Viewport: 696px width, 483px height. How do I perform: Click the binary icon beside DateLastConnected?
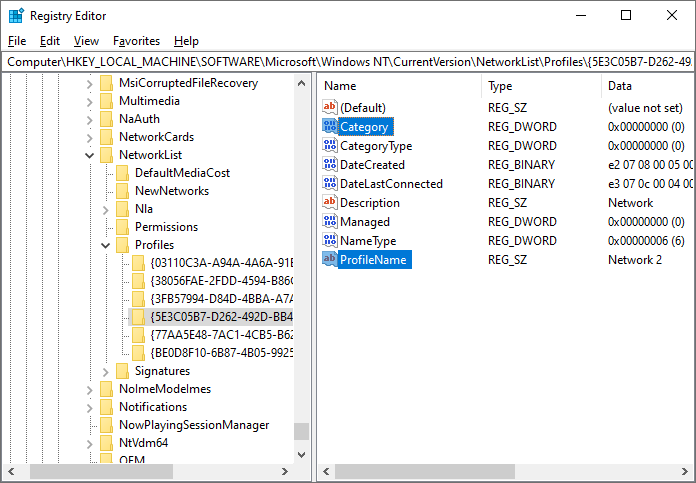tap(330, 184)
